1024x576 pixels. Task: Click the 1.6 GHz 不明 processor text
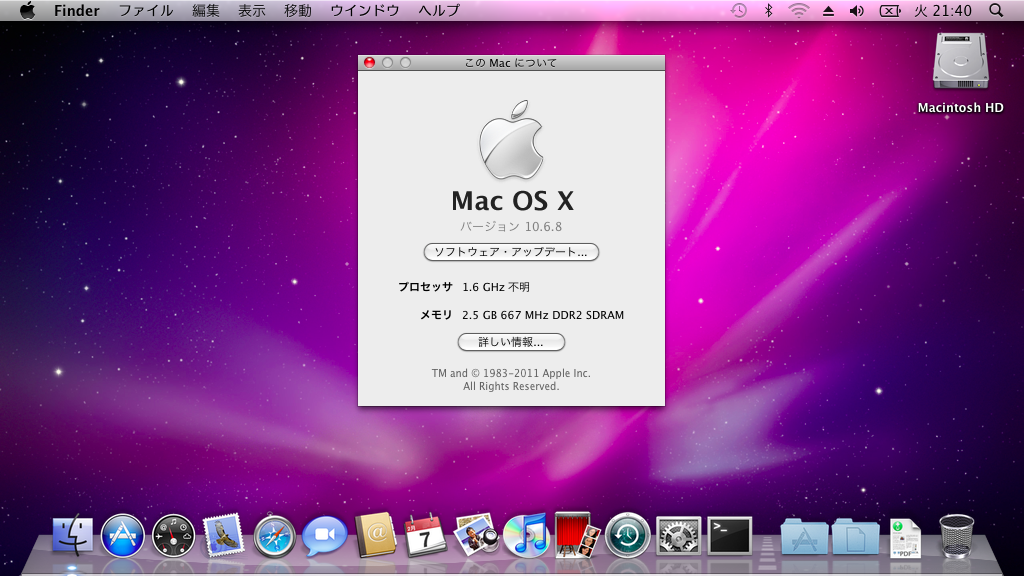click(x=496, y=287)
